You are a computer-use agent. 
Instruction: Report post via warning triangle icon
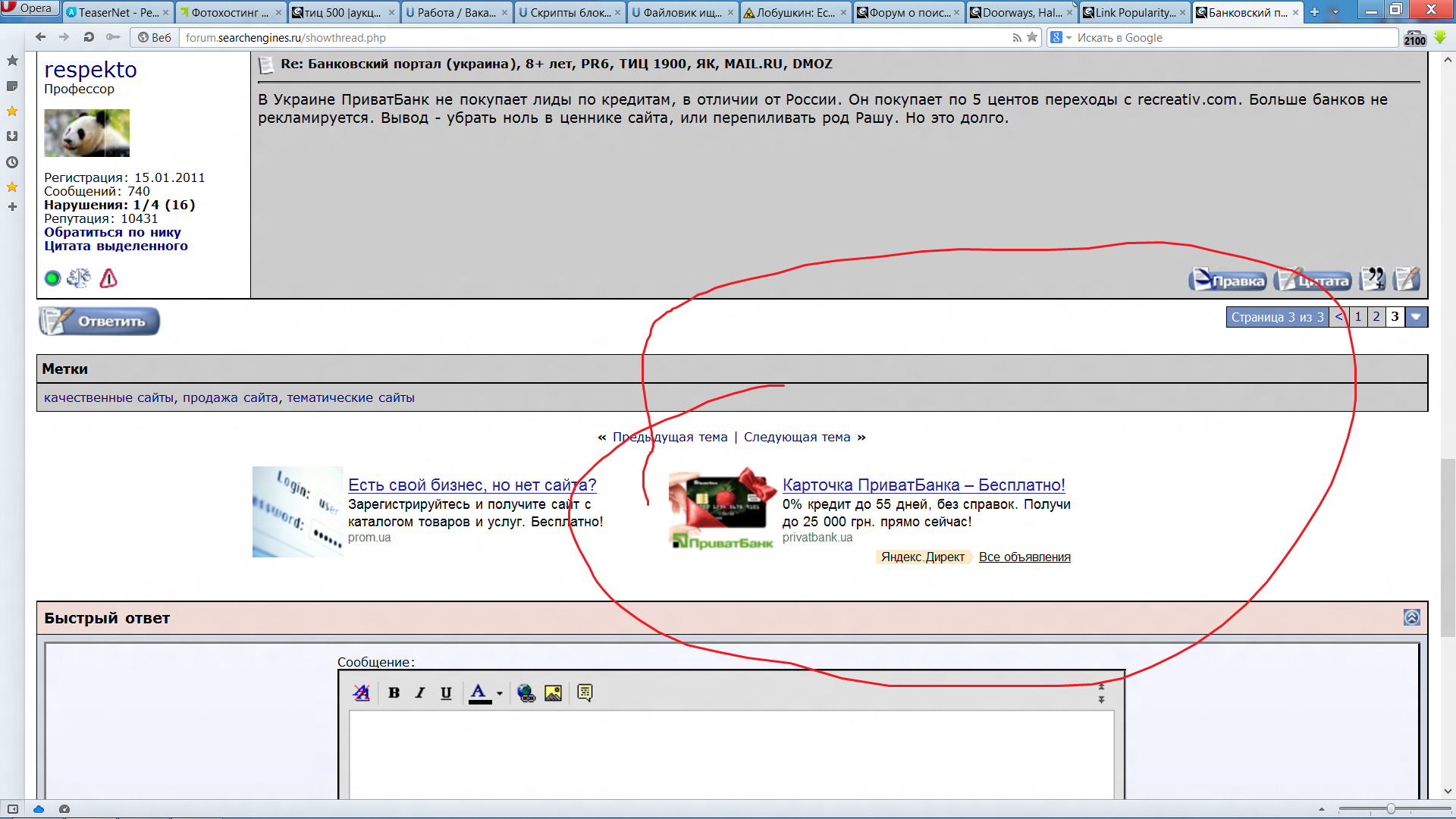coord(108,278)
